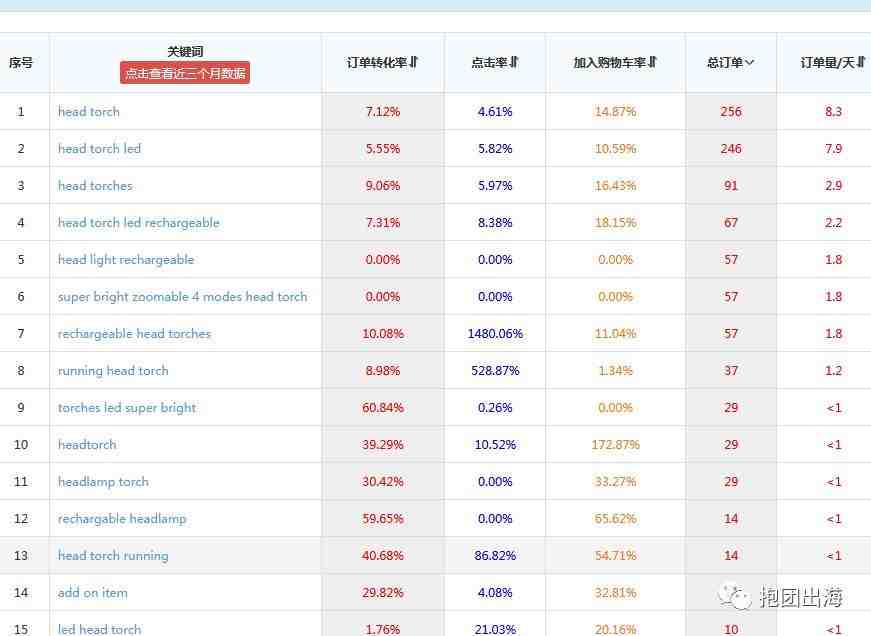Open 'rechargable headlamp' keyword link
This screenshot has width=871, height=636.
coord(122,519)
